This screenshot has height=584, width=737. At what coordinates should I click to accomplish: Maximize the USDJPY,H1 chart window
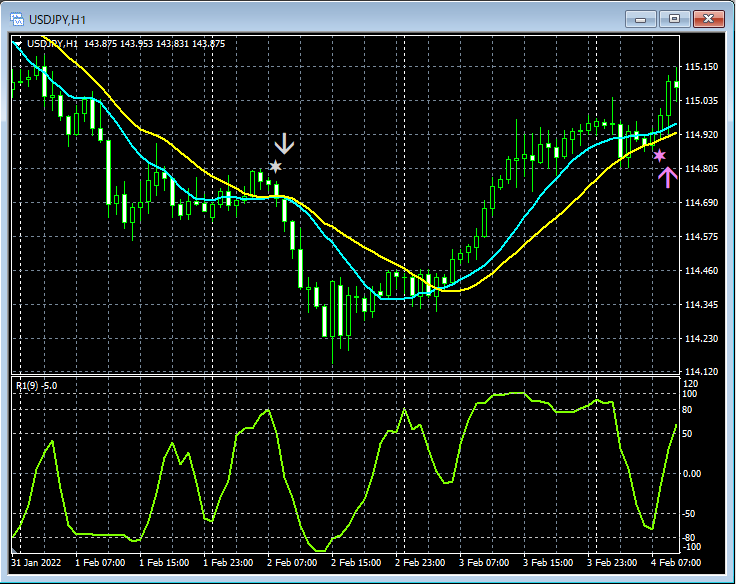(x=674, y=19)
